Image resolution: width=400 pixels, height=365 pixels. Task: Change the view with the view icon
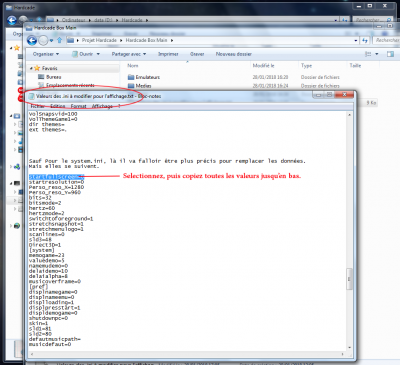coord(368,54)
